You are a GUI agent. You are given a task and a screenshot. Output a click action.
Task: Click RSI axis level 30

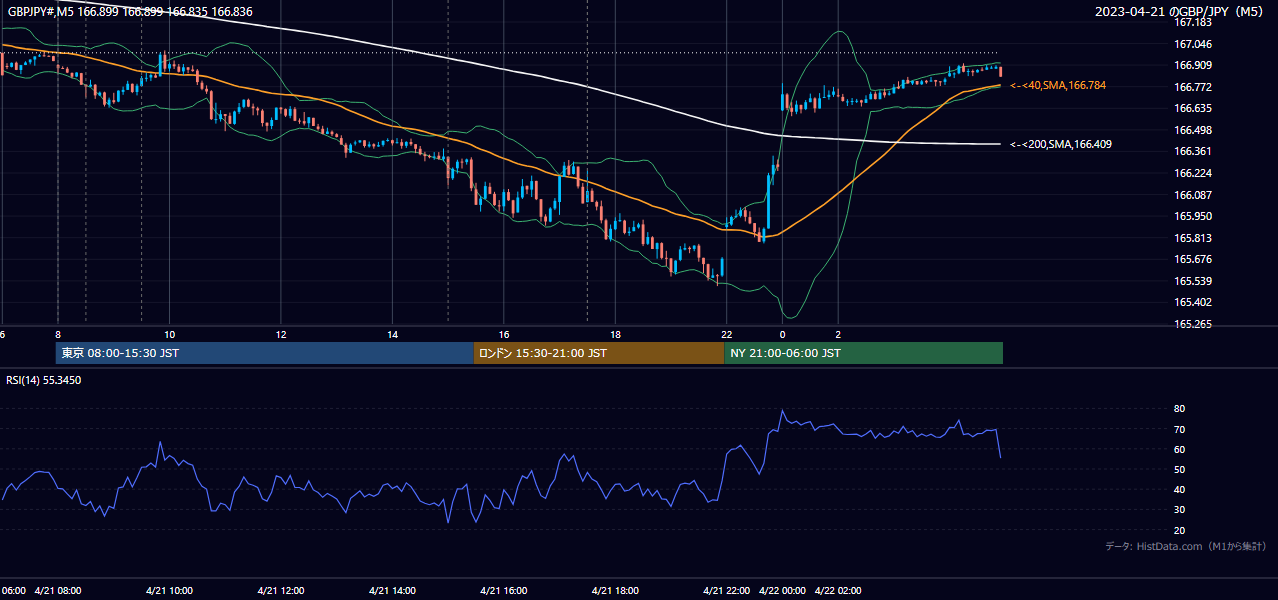[1180, 510]
